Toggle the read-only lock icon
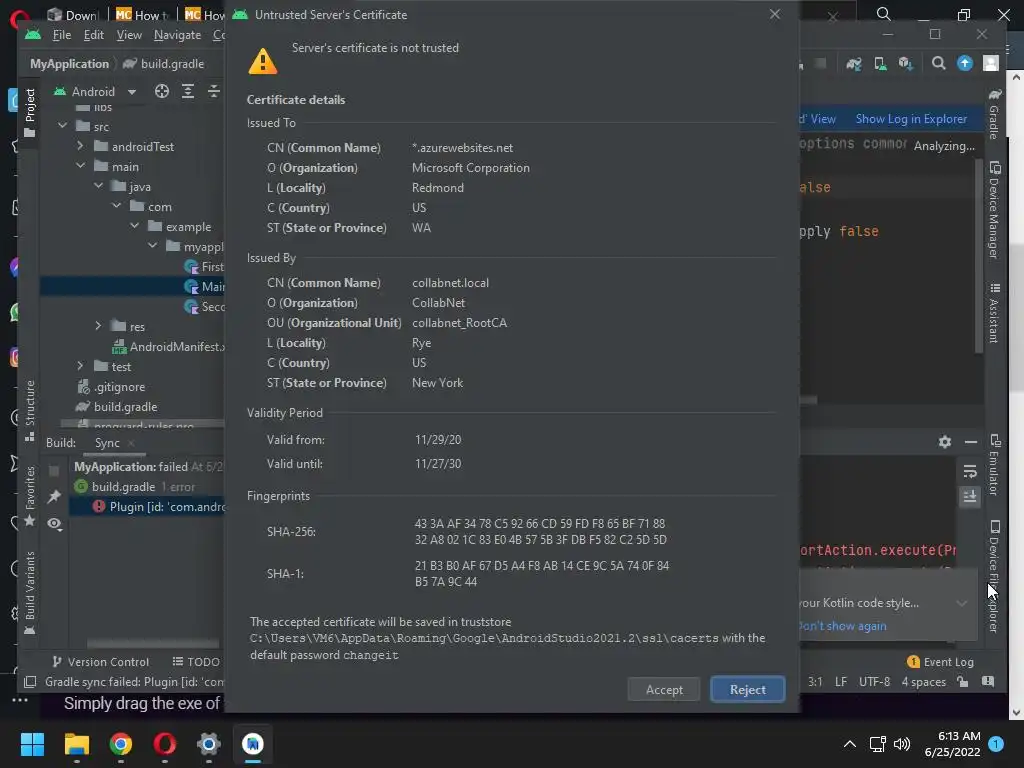Screen dimensions: 1024x768 963,682
